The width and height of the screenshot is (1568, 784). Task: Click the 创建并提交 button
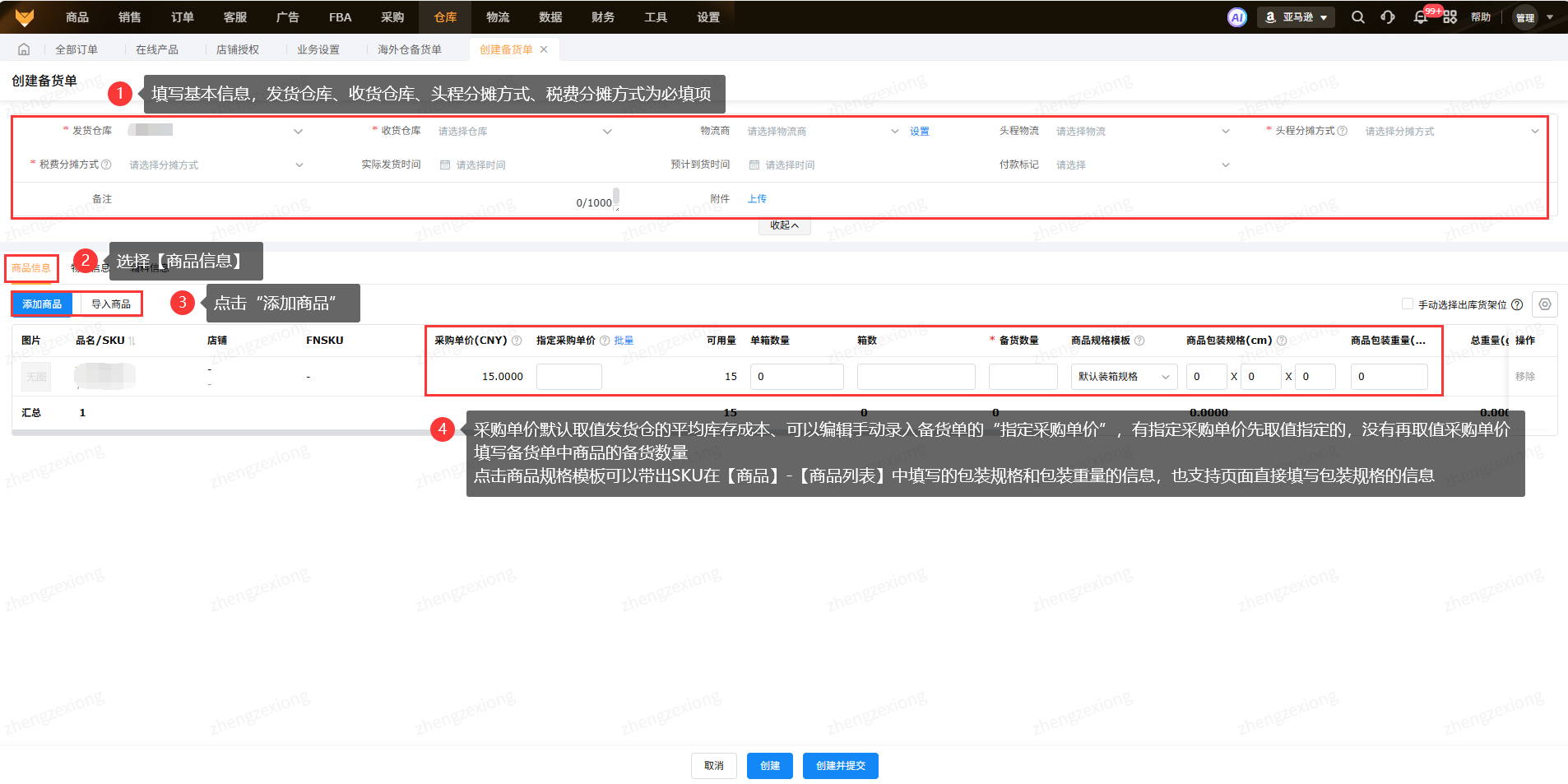tap(840, 766)
